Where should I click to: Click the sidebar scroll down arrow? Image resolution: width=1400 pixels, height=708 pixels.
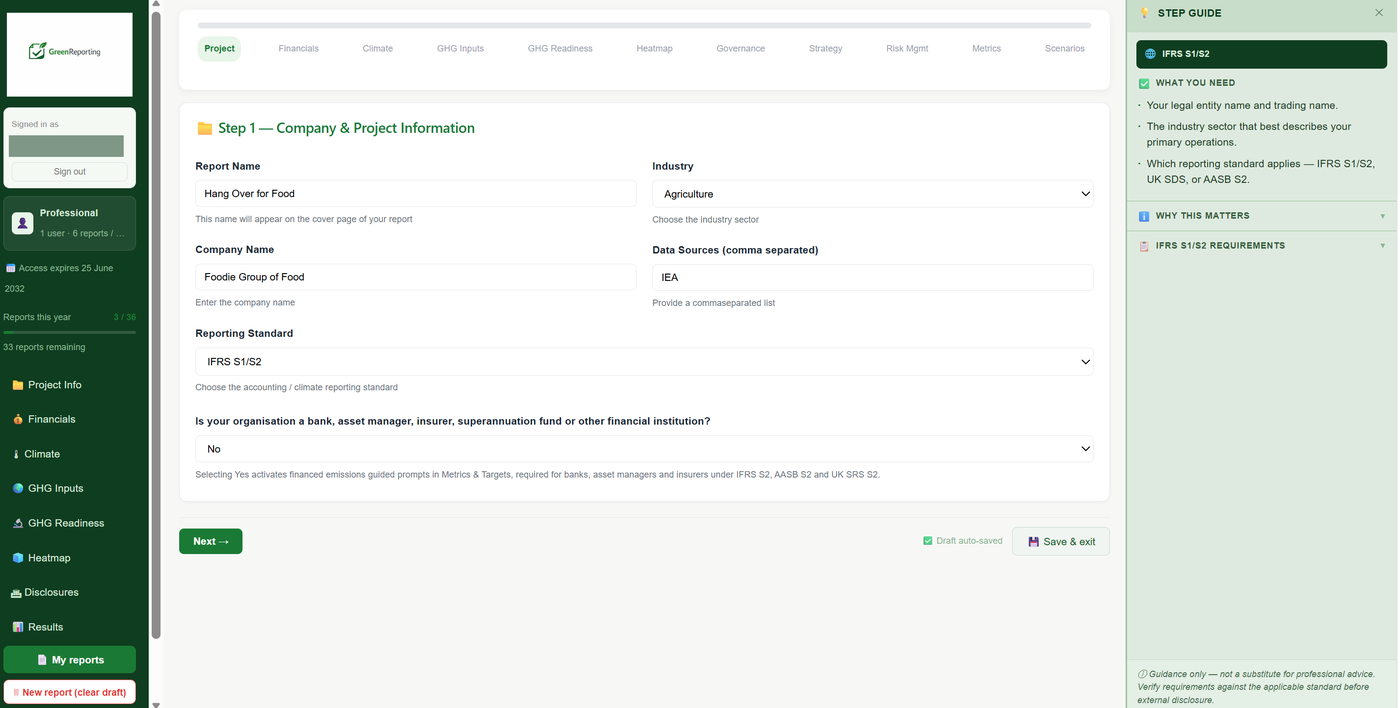[x=155, y=704]
